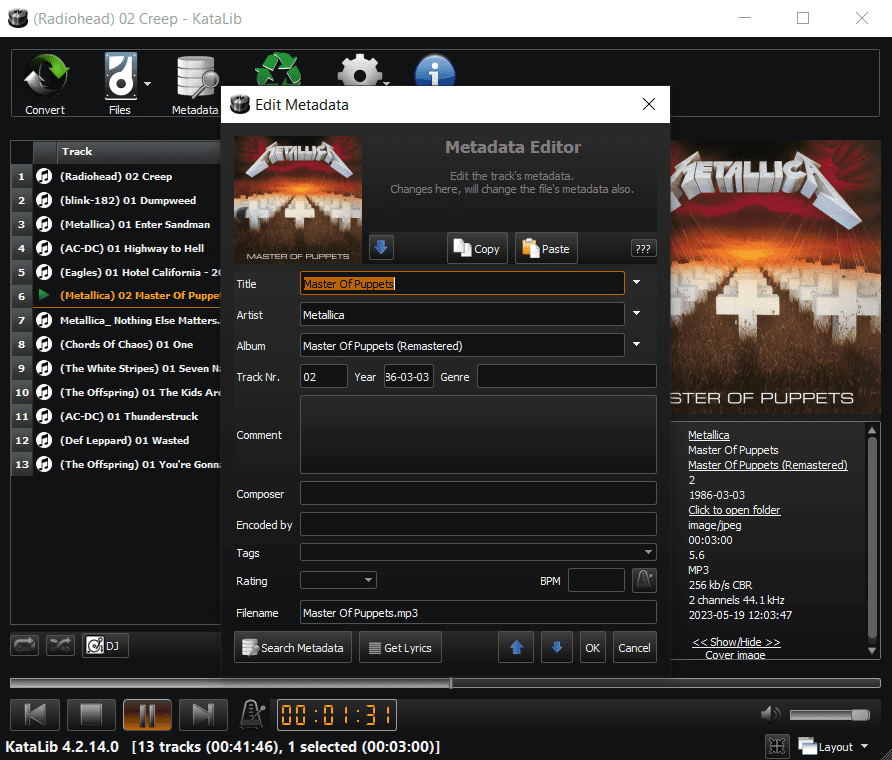Click the Track column header
892x760 pixels.
pyautogui.click(x=138, y=152)
